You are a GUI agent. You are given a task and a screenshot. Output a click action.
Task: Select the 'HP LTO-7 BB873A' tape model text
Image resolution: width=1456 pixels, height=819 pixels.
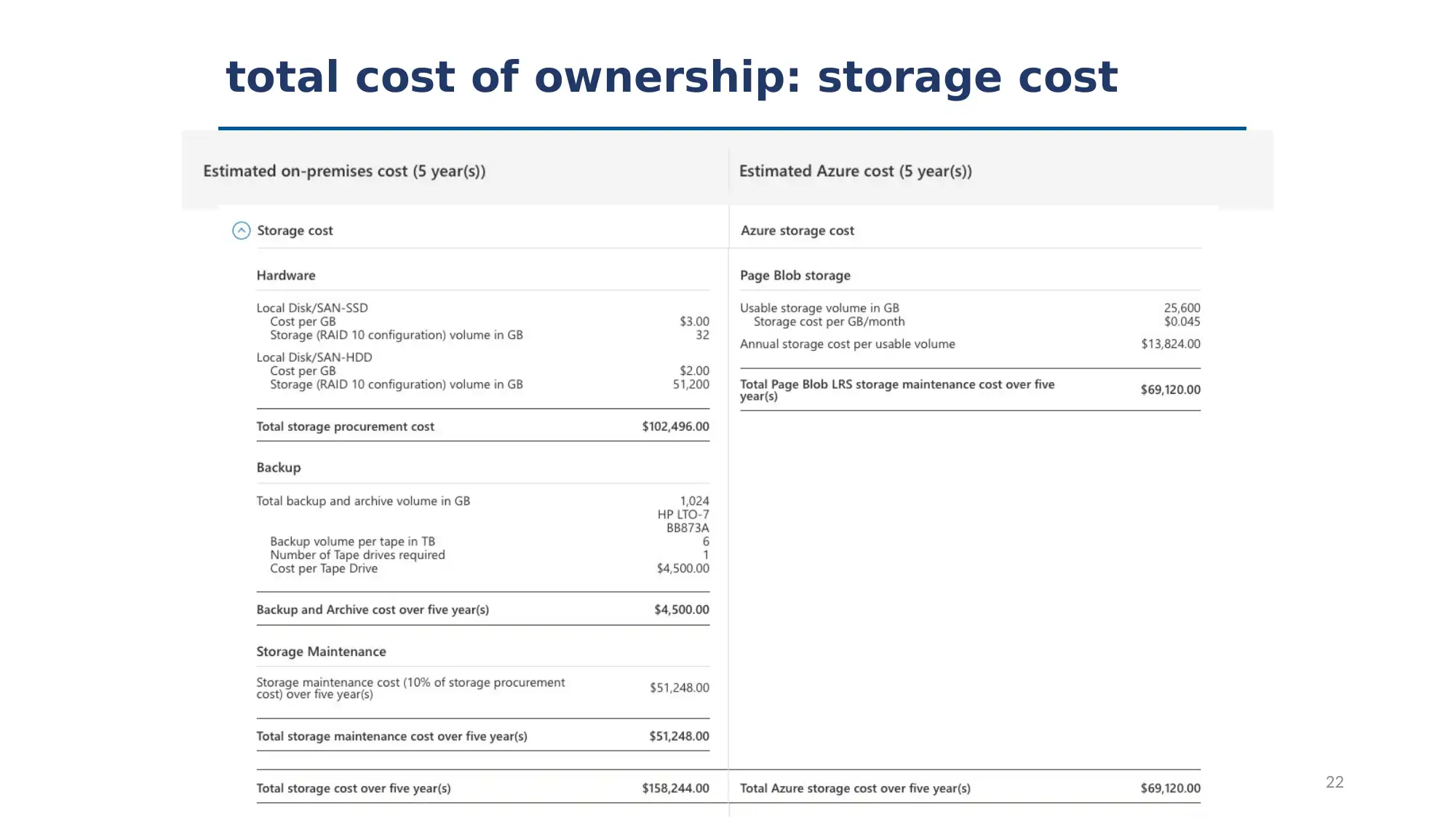click(x=683, y=521)
